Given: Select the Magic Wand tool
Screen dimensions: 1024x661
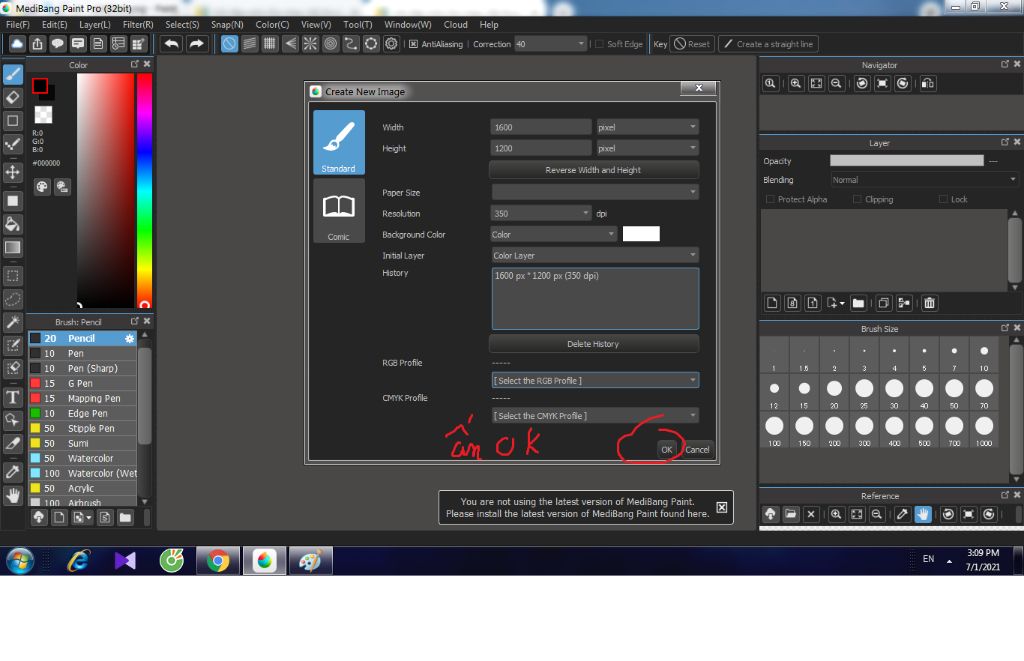Looking at the screenshot, I should (12, 322).
